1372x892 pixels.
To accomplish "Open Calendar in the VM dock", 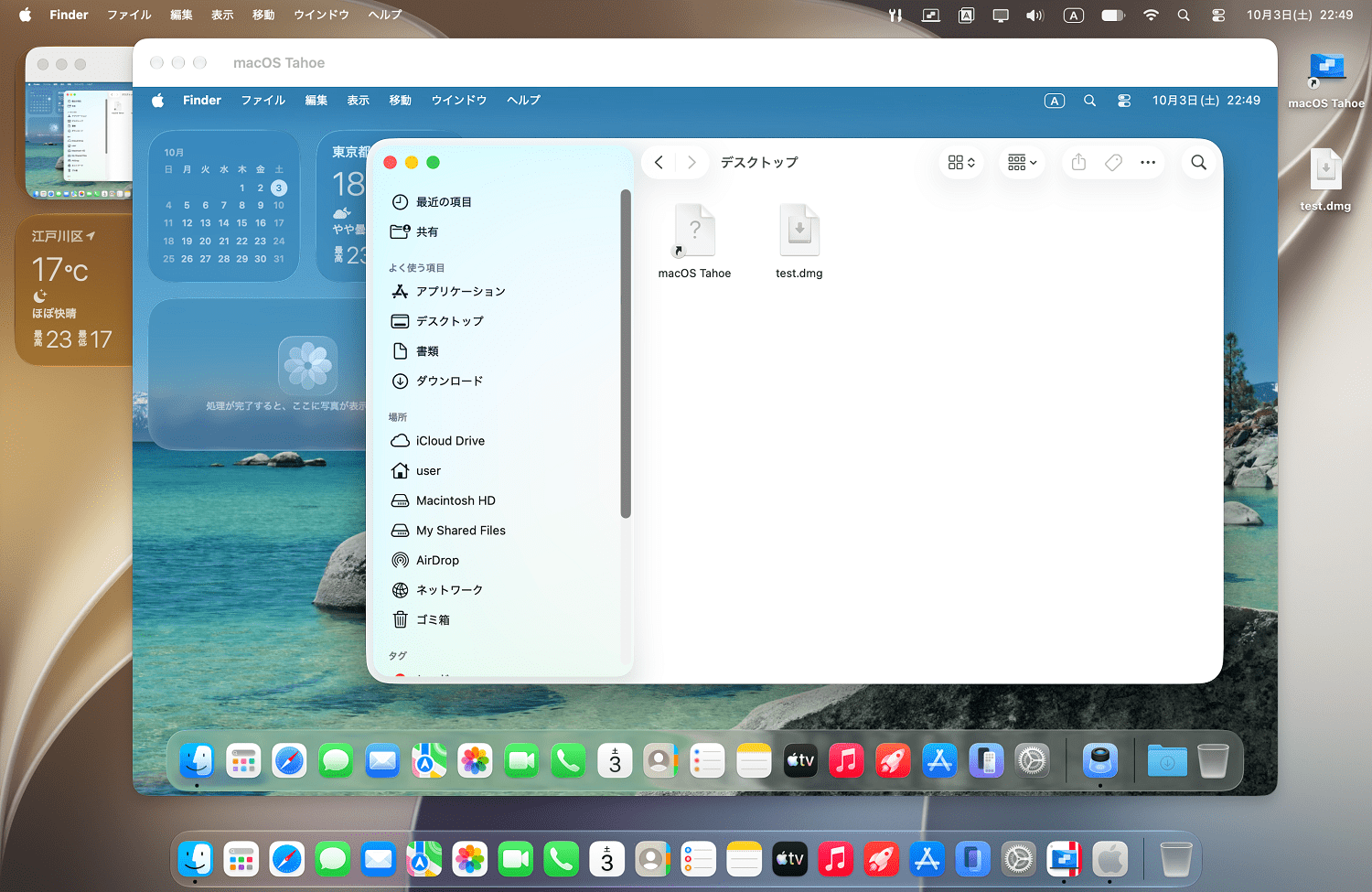I will [x=615, y=760].
